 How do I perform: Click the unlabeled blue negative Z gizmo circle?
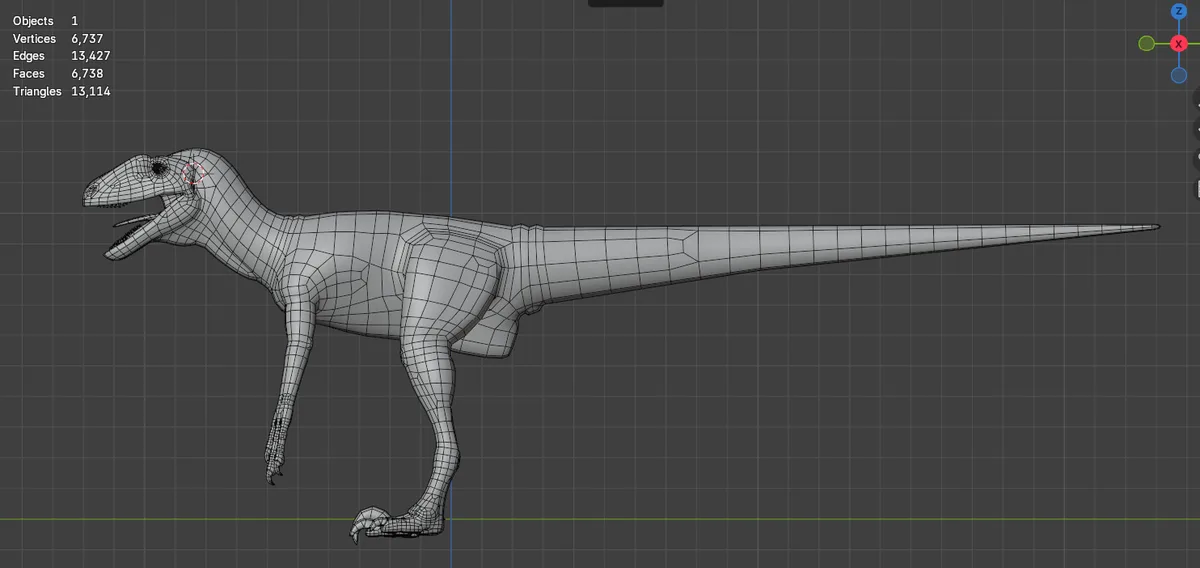point(1179,75)
